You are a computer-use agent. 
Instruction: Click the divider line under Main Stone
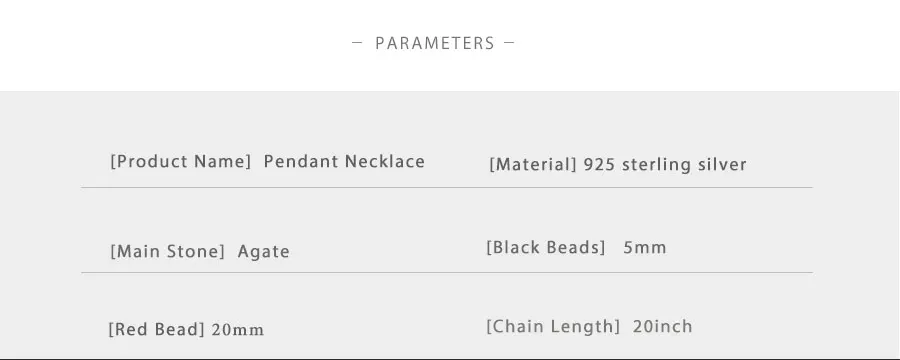point(447,272)
